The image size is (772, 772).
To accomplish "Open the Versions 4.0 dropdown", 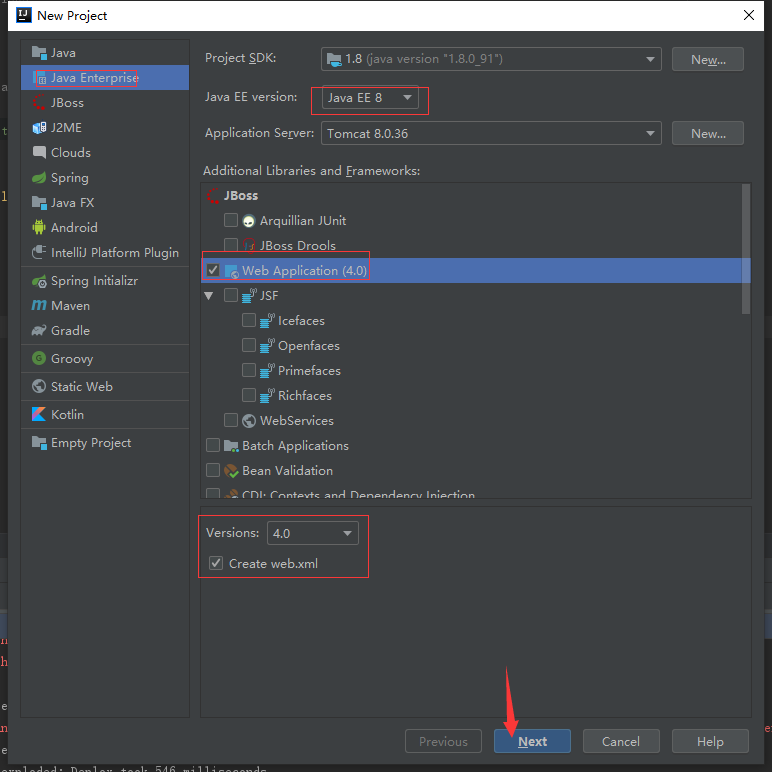I will (313, 533).
